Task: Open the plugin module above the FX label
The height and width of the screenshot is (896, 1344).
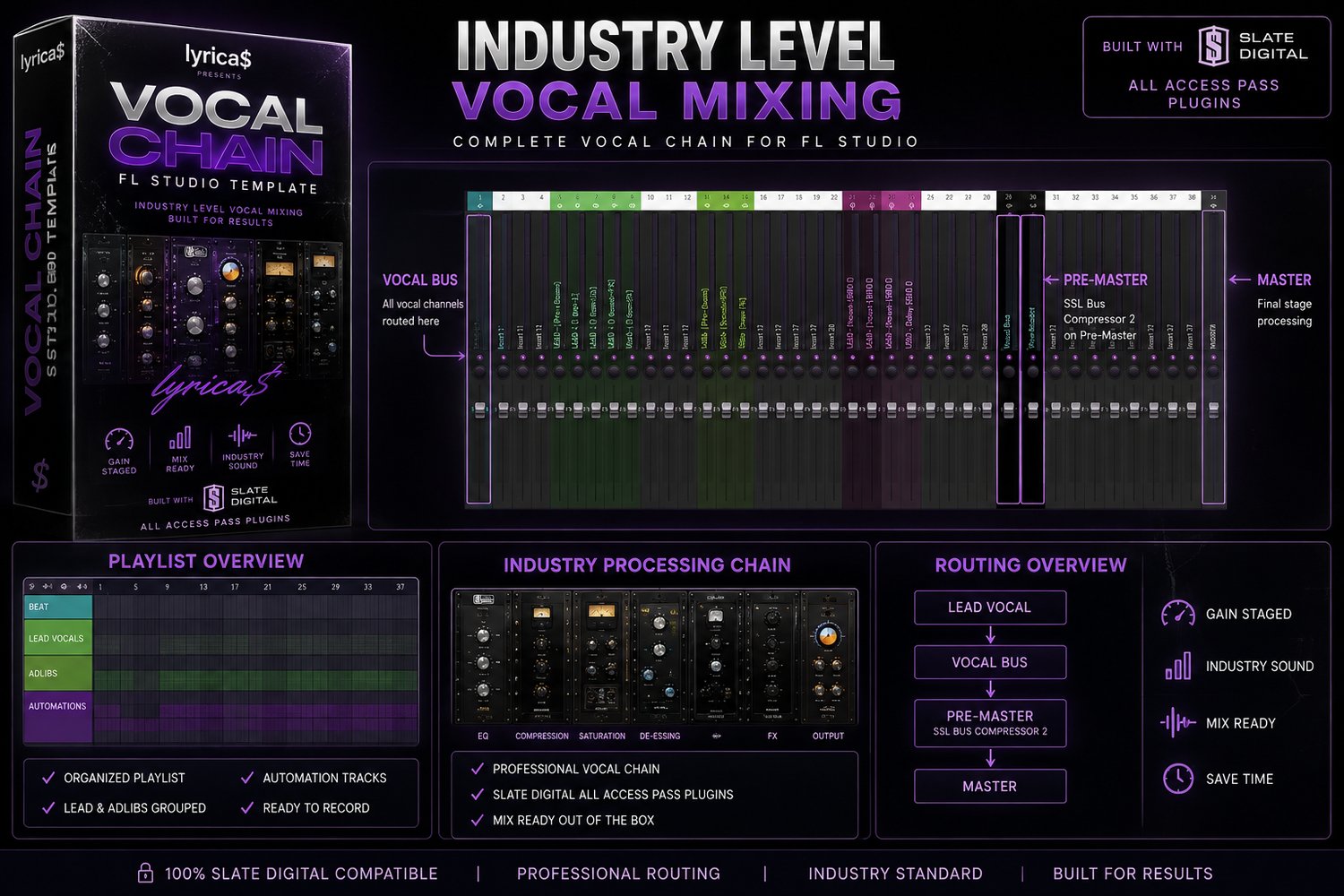Action: 771,658
